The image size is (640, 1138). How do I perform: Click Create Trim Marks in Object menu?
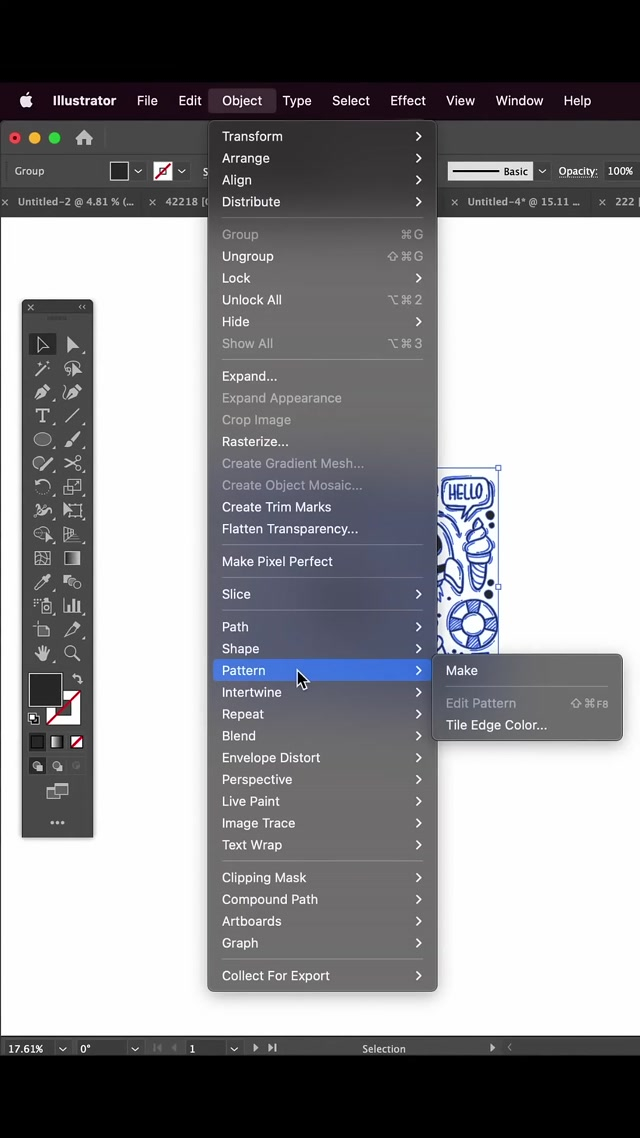(x=276, y=507)
